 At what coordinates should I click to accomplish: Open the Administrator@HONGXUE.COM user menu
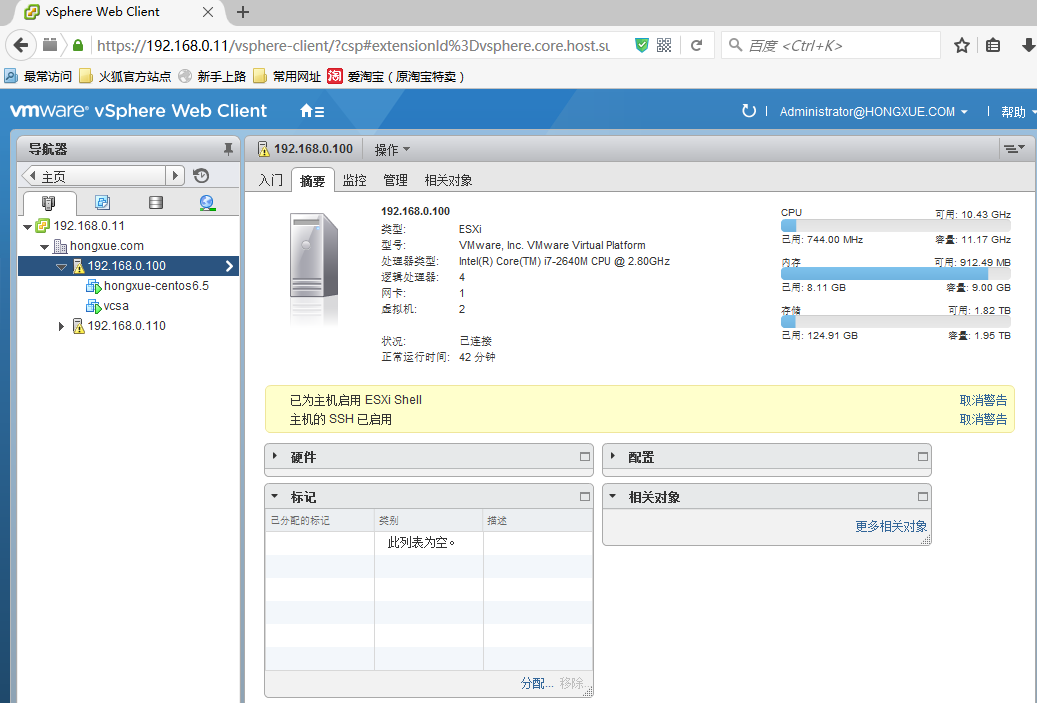873,112
